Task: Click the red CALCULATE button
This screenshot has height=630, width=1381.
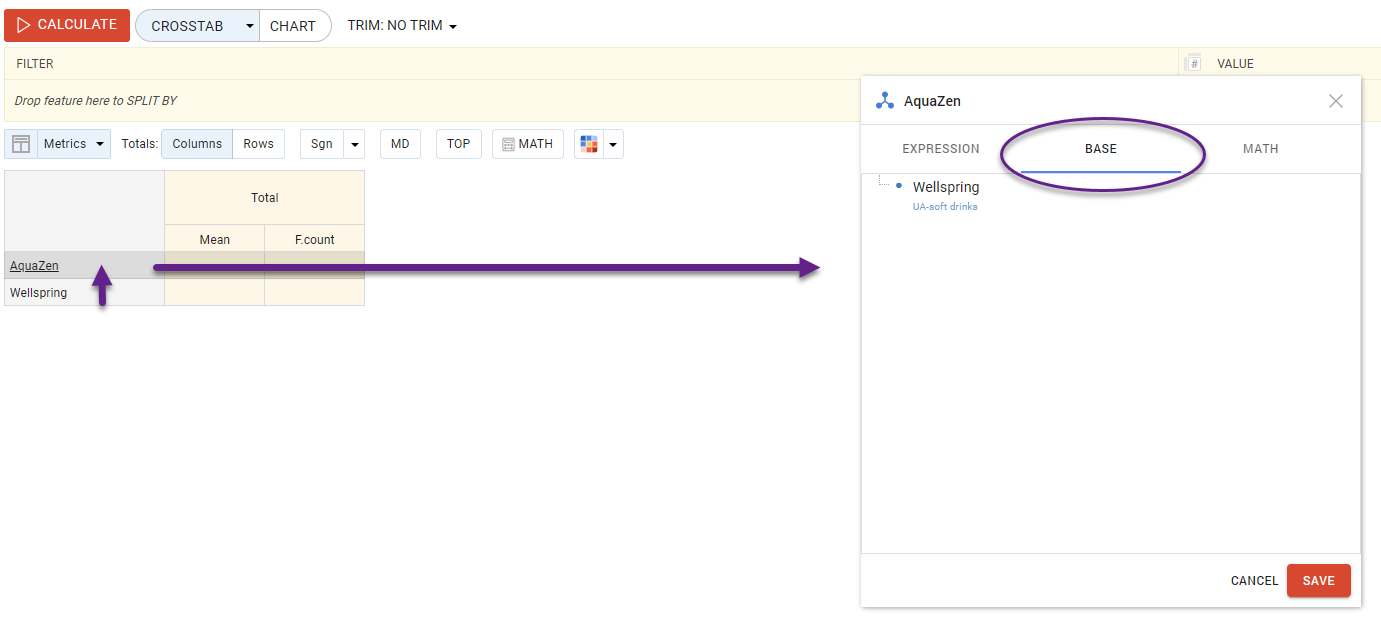Action: click(x=67, y=25)
